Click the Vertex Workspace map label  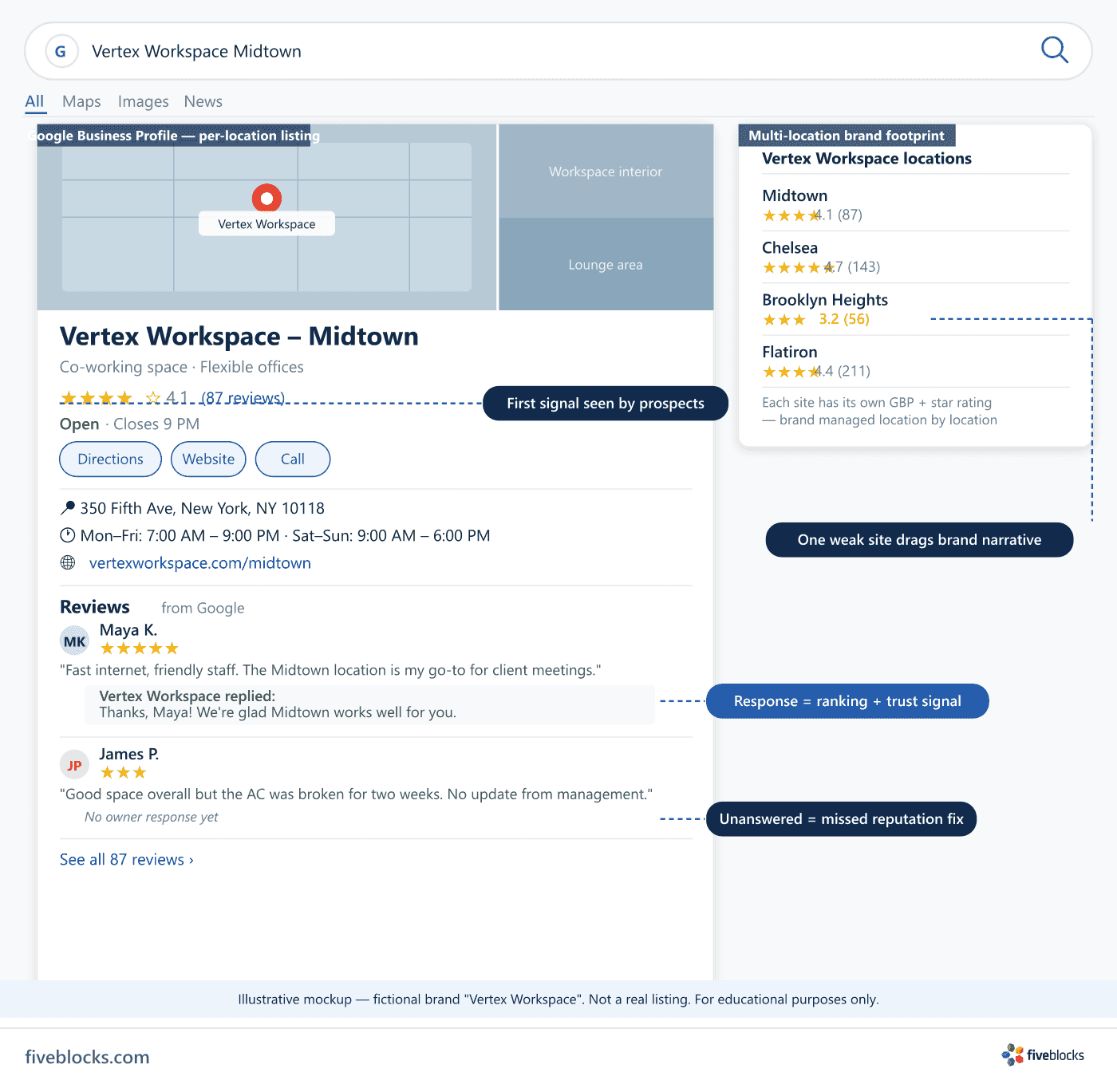tap(266, 224)
